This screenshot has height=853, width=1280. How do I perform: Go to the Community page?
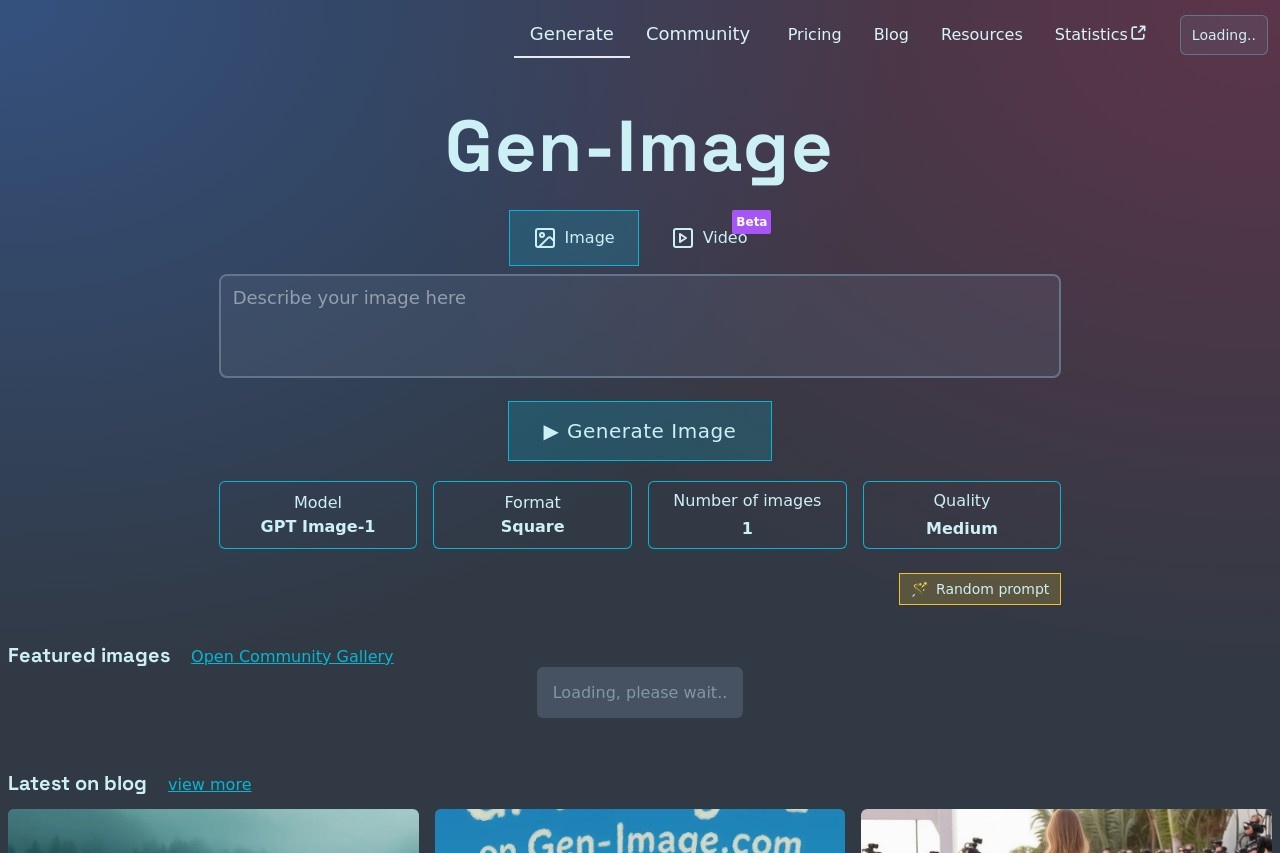(x=698, y=34)
